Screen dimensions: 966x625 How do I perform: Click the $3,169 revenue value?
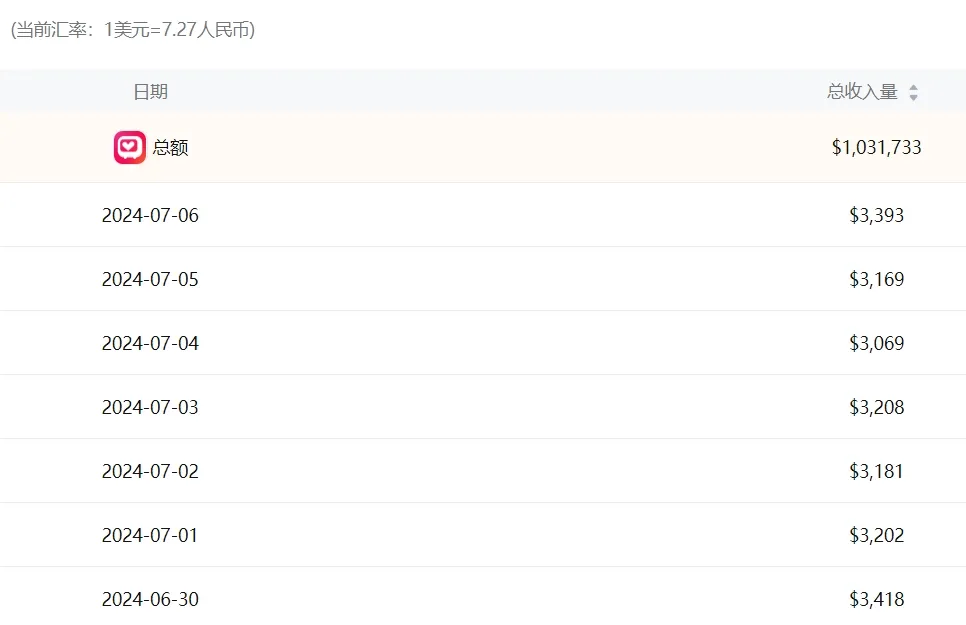(876, 279)
